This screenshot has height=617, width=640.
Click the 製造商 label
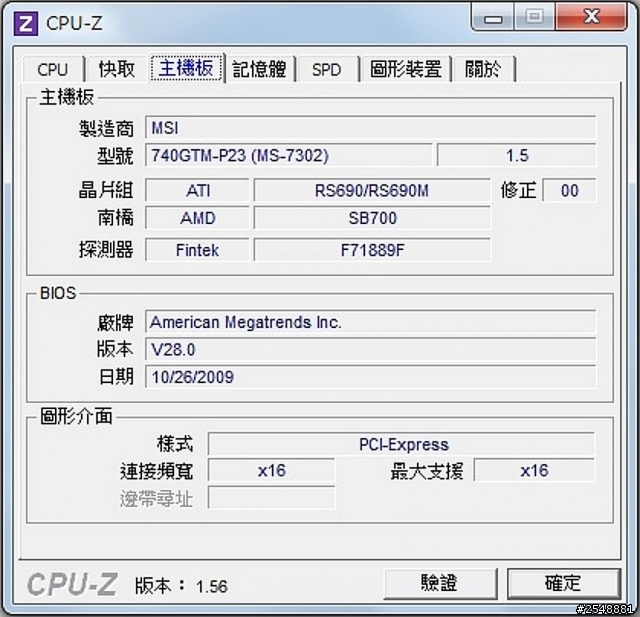(106, 128)
